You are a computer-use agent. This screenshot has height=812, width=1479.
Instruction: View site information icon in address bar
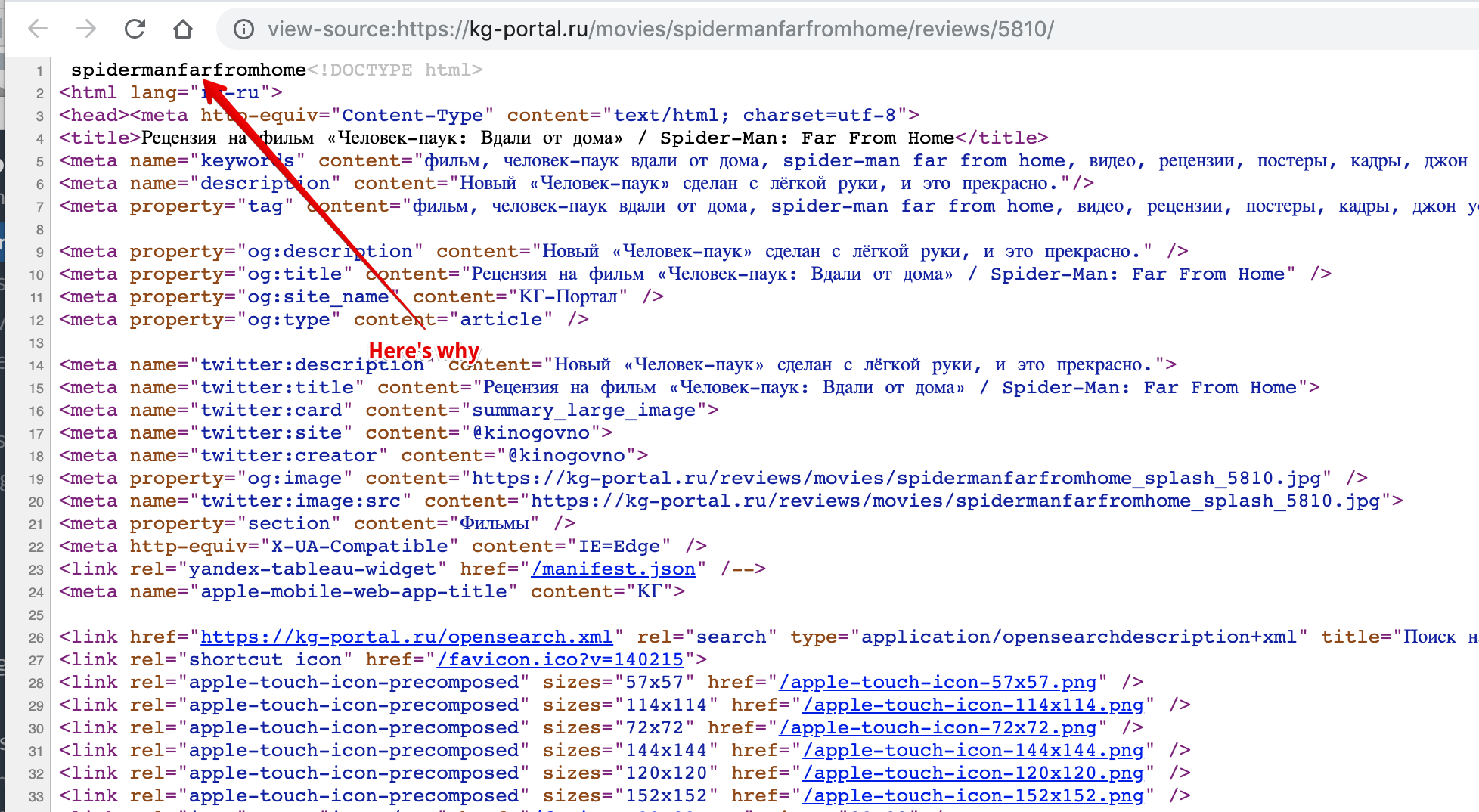(x=243, y=29)
